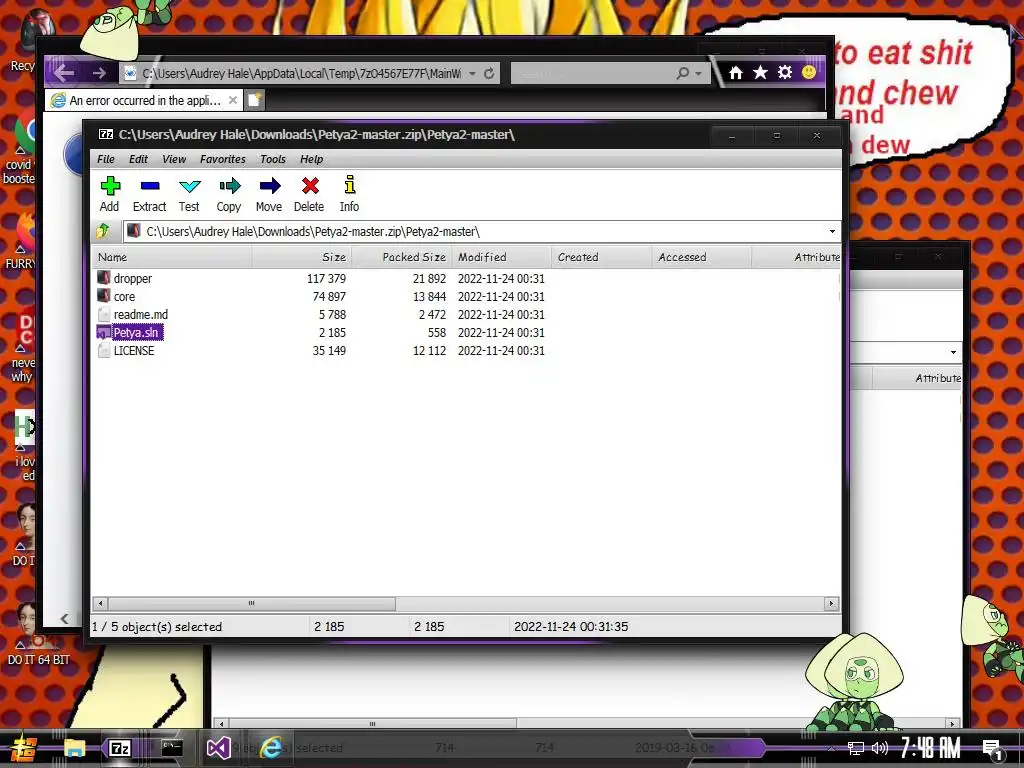Image resolution: width=1024 pixels, height=768 pixels.
Task: Open the notification center icon
Action: pos(993,750)
